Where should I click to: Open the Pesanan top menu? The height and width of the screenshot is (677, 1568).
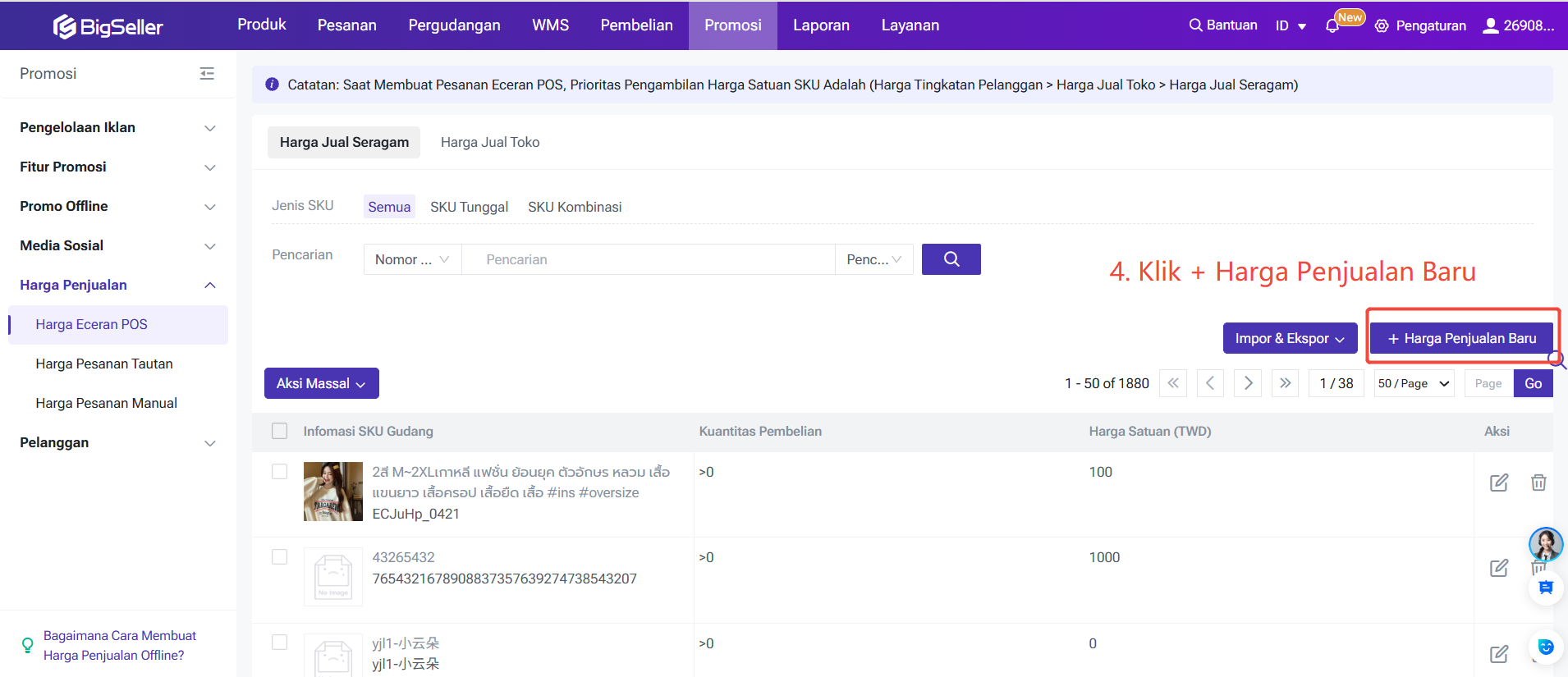tap(346, 25)
